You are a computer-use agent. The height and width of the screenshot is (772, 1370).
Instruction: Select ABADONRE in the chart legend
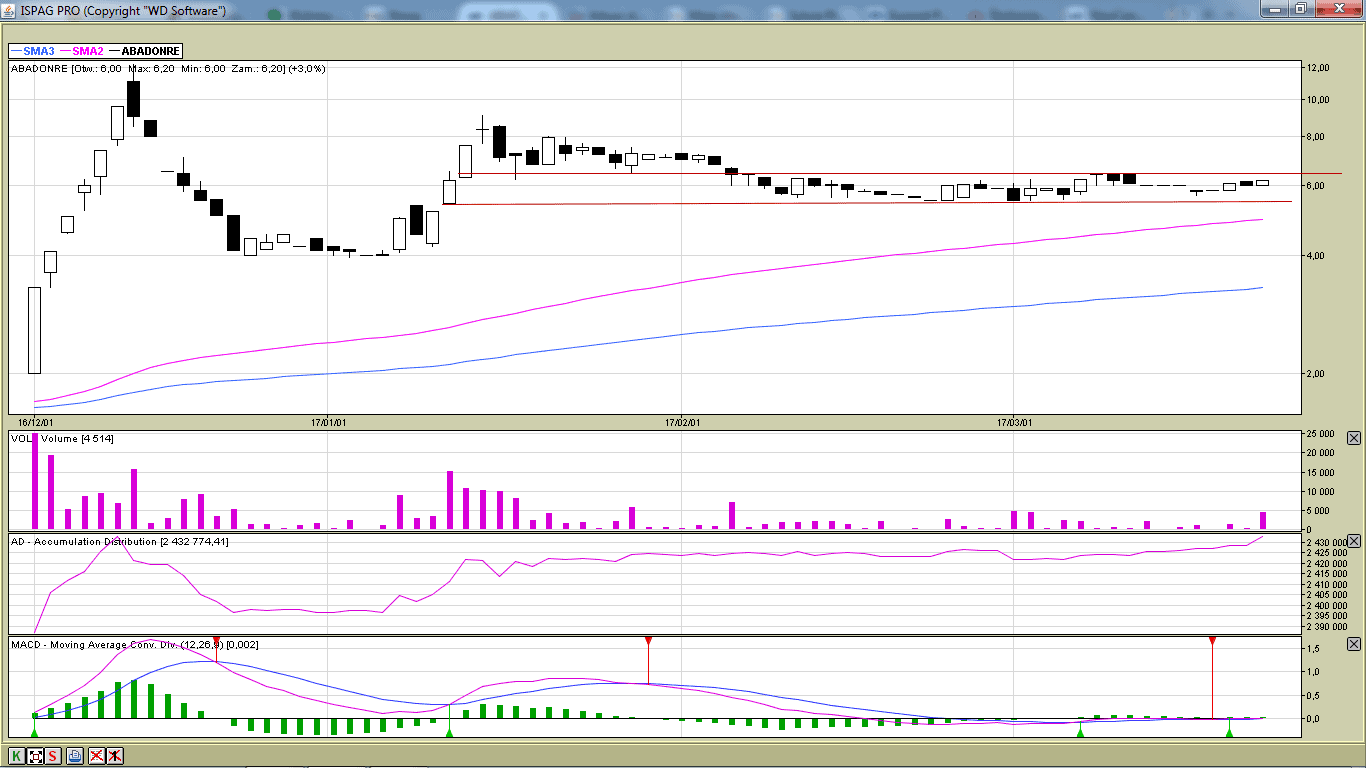point(150,51)
